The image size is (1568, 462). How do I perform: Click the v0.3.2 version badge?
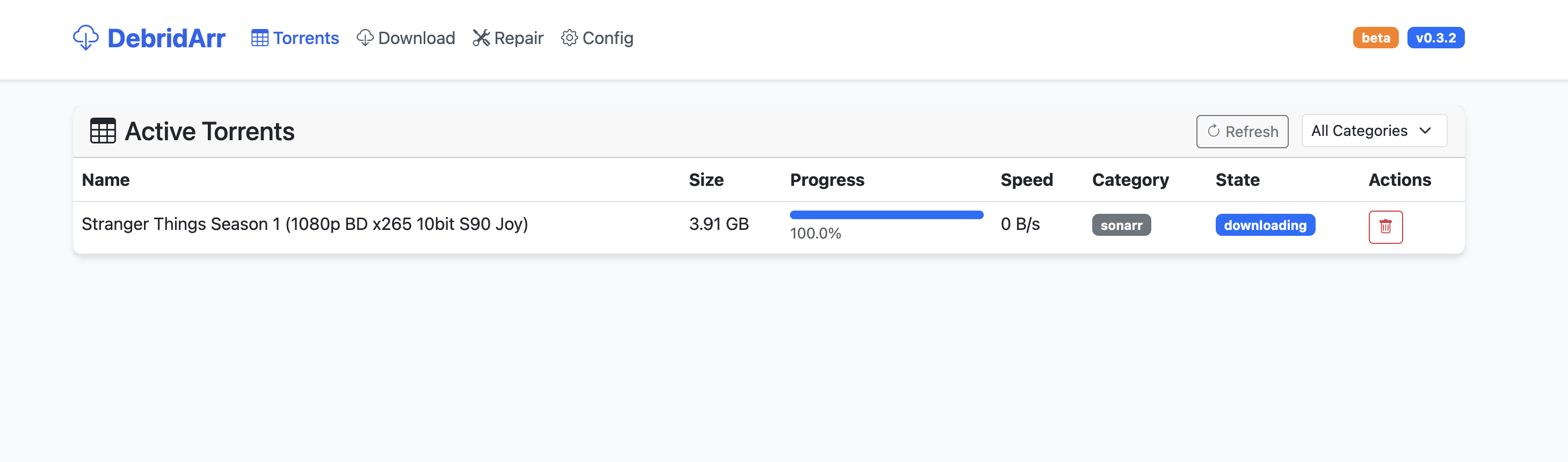point(1435,38)
